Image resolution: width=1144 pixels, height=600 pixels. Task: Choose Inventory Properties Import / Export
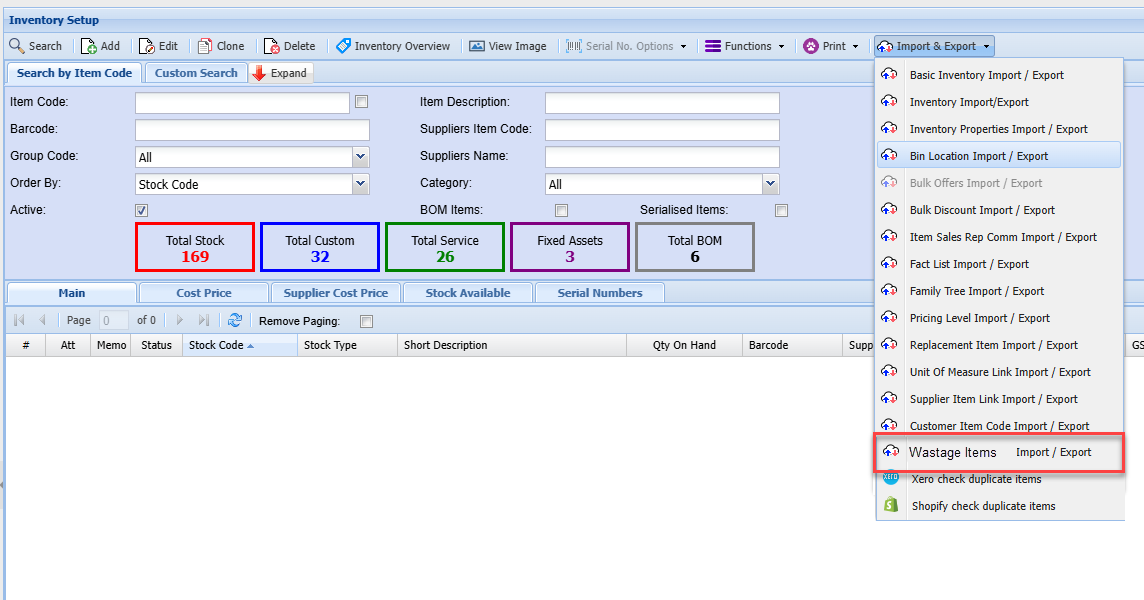coord(999,129)
